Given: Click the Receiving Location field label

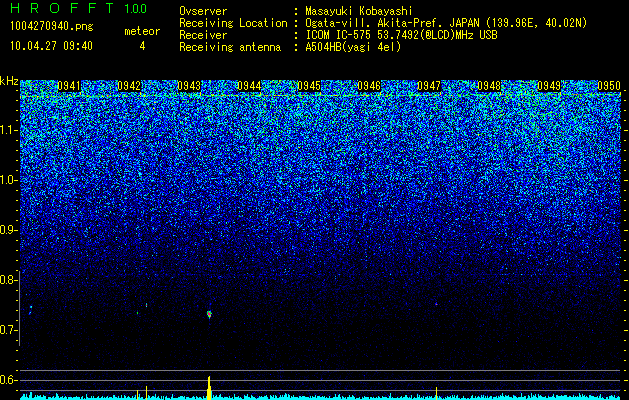Looking at the screenshot, I should [233, 23].
